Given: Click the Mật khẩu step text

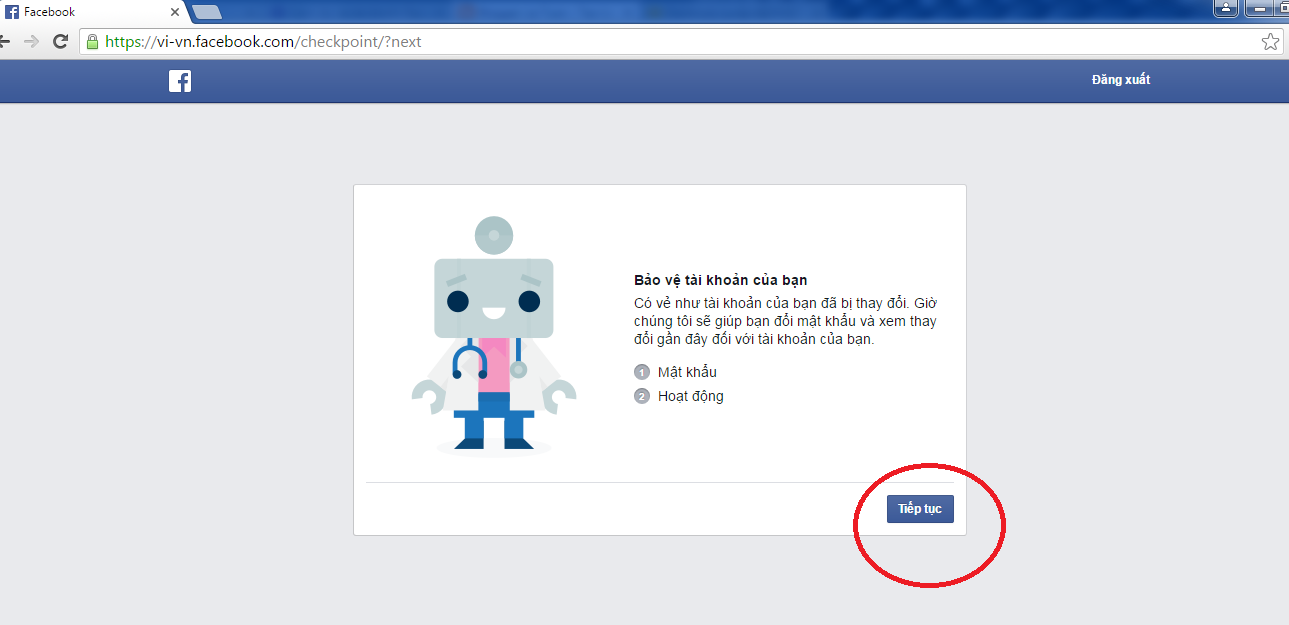Looking at the screenshot, I should click(687, 372).
